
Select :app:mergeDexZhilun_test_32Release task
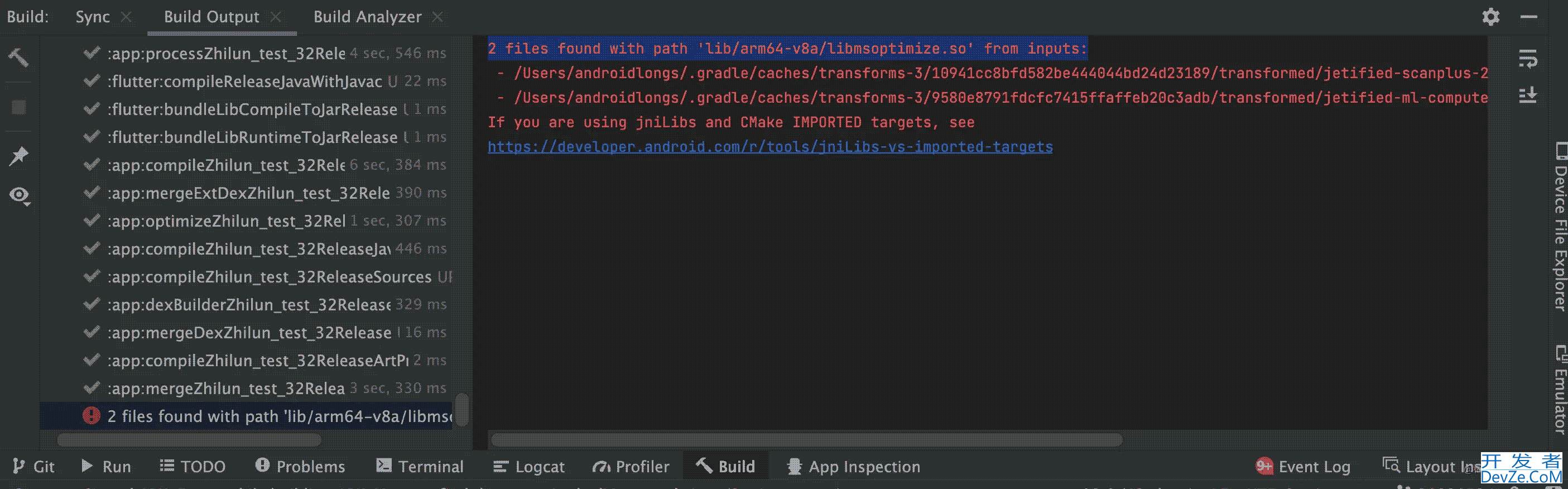click(x=246, y=333)
